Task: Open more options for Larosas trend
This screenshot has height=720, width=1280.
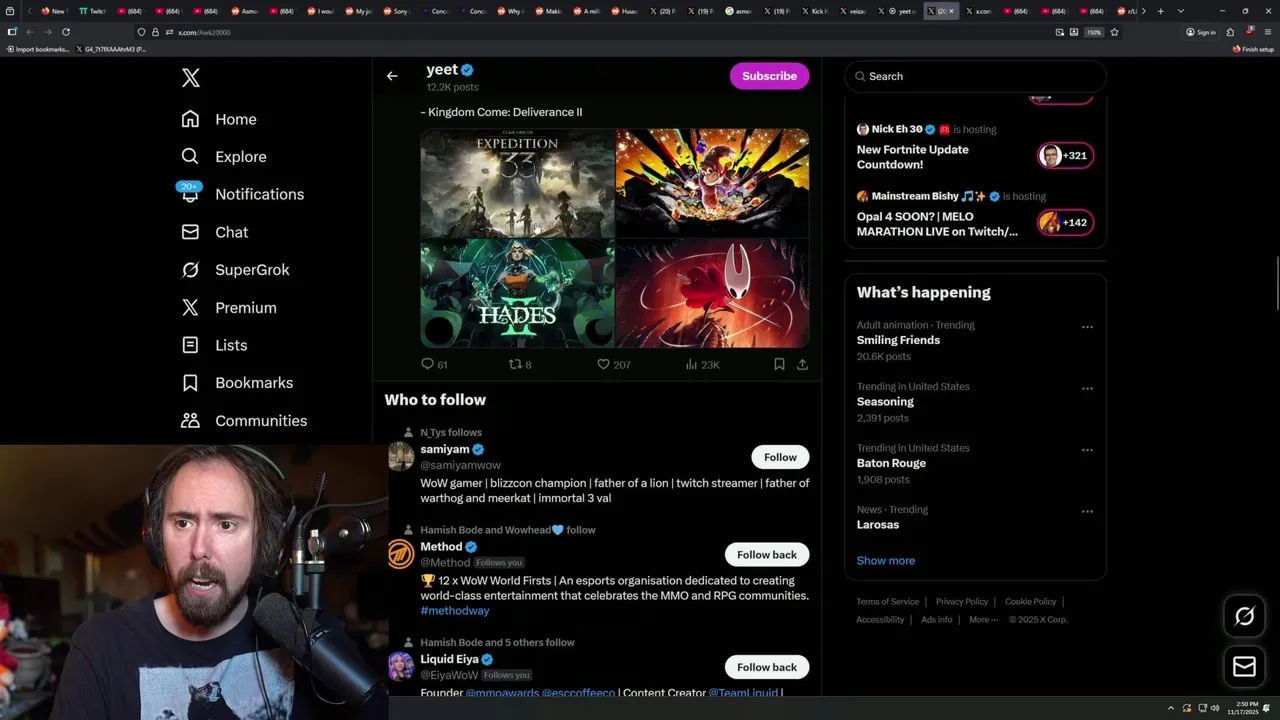Action: click(x=1087, y=512)
